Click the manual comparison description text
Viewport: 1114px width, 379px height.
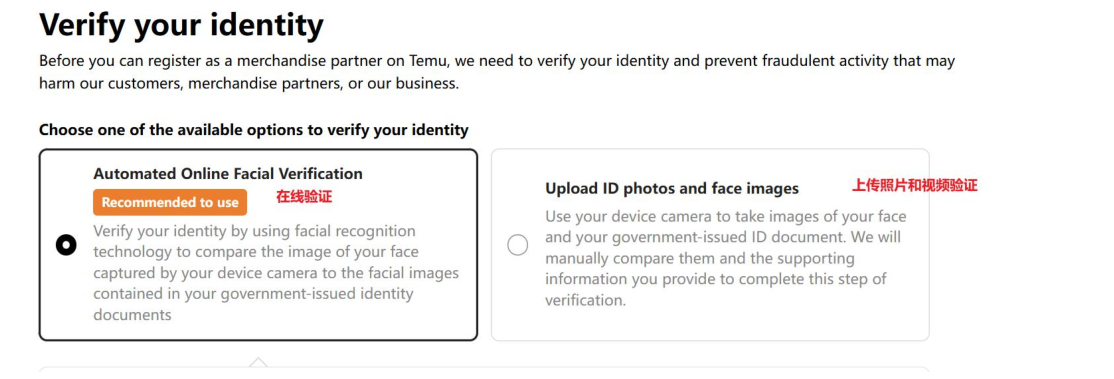(726, 257)
